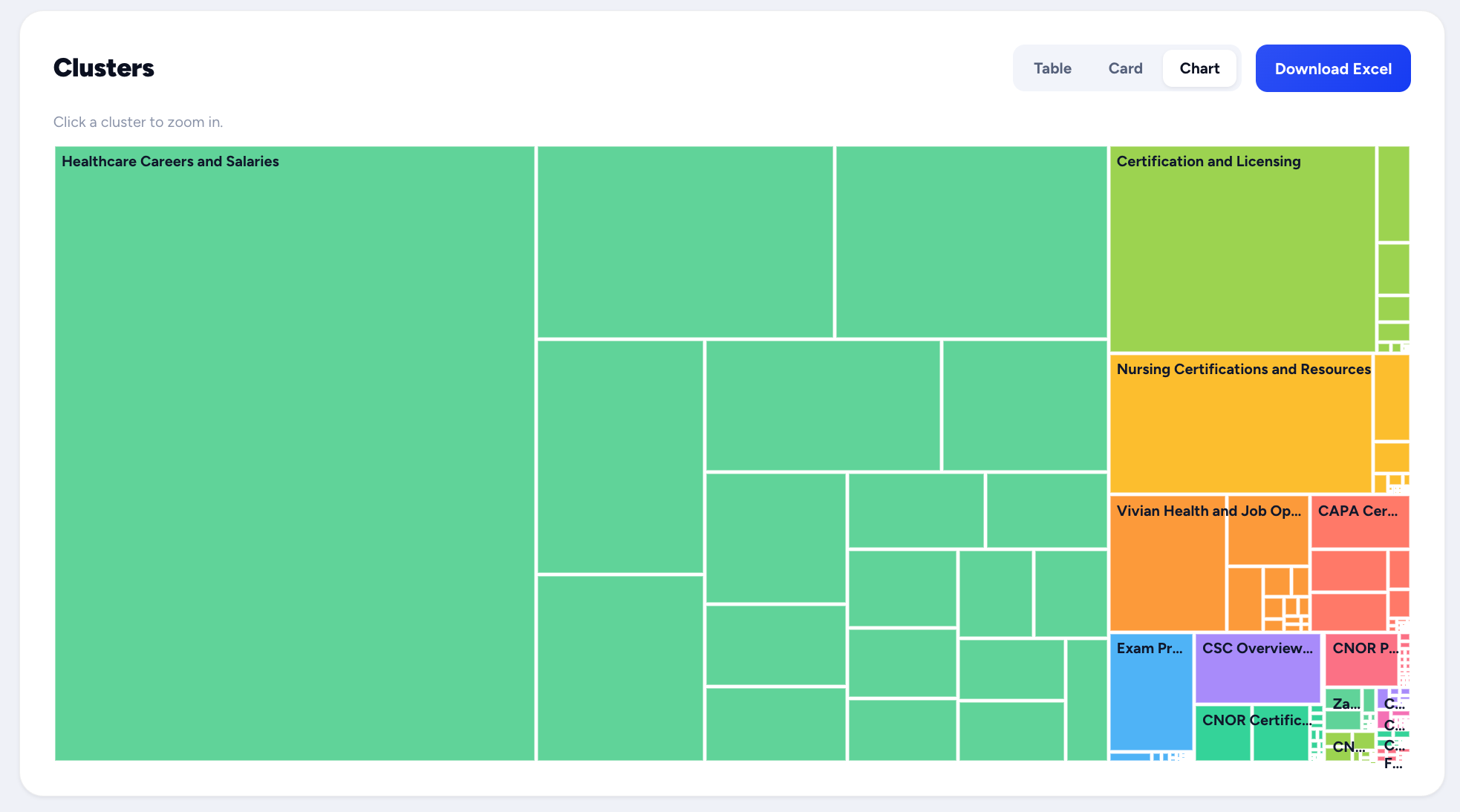The height and width of the screenshot is (812, 1460).
Task: Switch to the Table view tab
Action: (1052, 68)
